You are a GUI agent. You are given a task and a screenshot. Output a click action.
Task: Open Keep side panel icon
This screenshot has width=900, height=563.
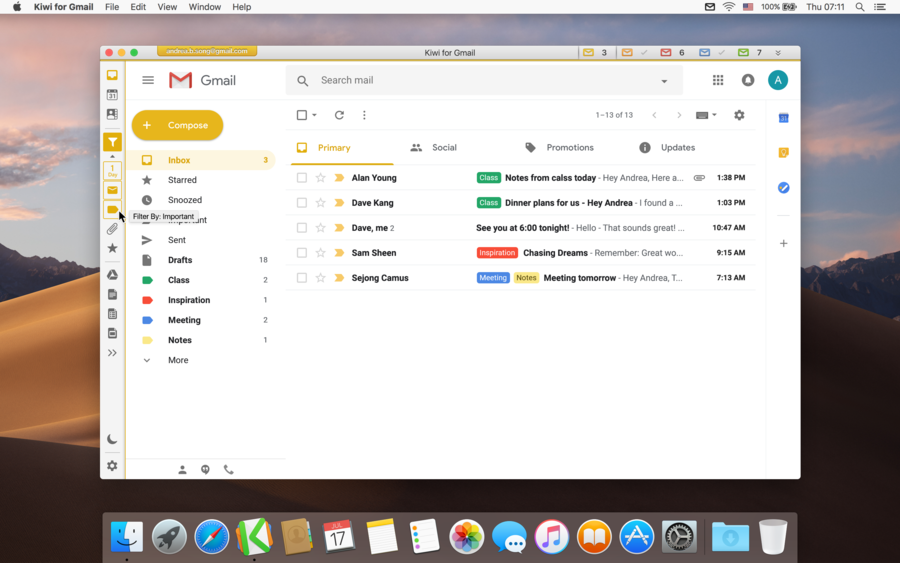tap(783, 153)
